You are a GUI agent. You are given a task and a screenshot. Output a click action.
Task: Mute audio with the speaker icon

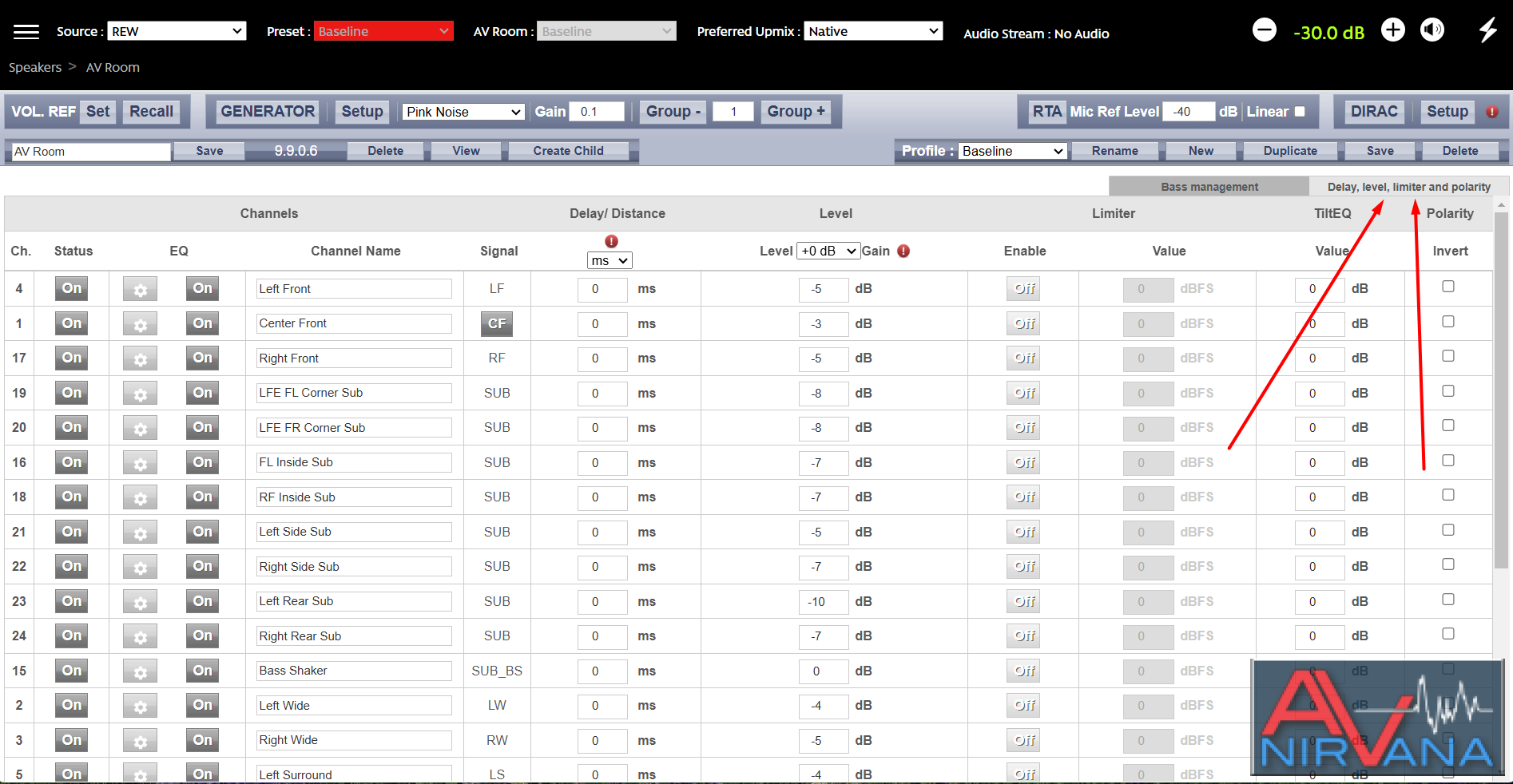[1432, 30]
